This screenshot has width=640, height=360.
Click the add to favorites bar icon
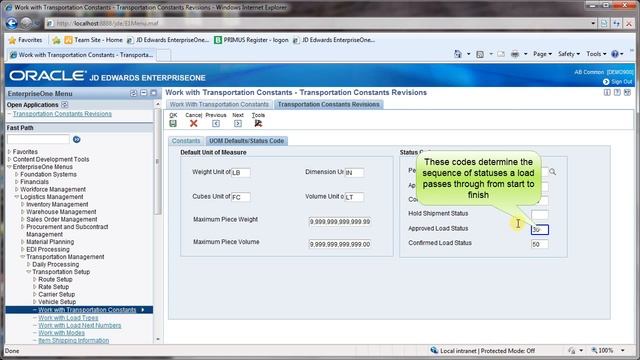pos(56,40)
